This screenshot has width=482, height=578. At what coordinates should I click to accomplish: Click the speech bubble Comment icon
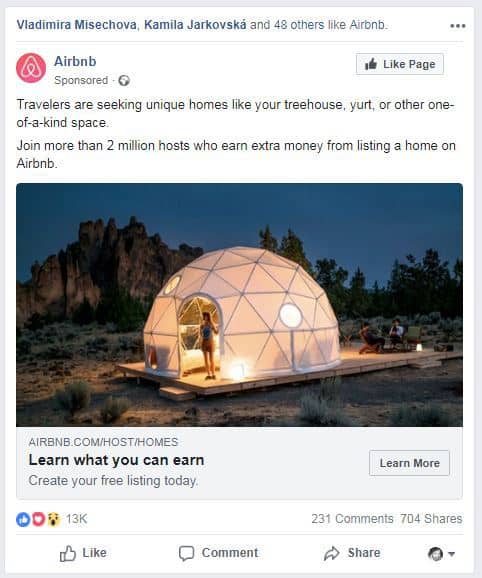coord(186,553)
